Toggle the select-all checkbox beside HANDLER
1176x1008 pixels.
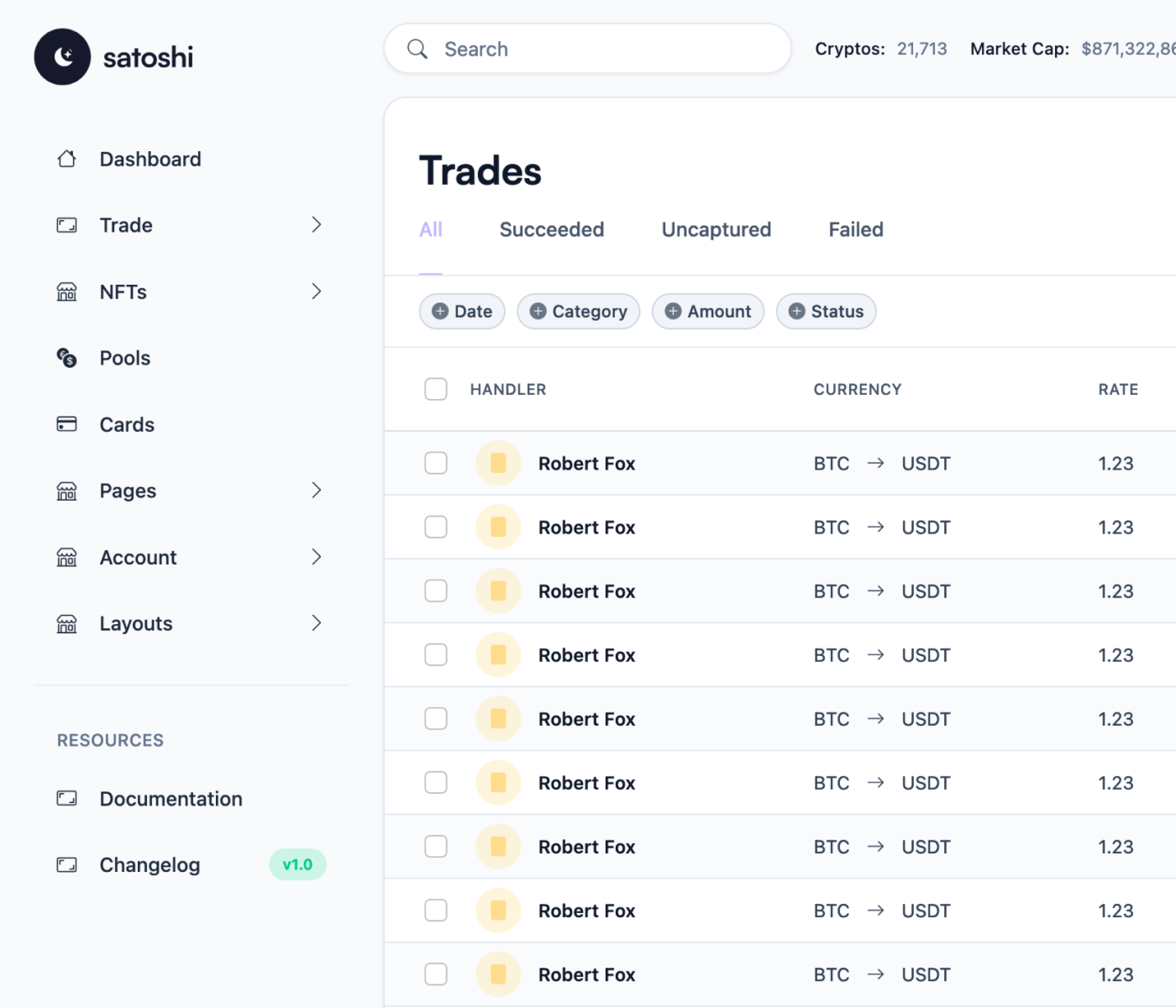(435, 389)
